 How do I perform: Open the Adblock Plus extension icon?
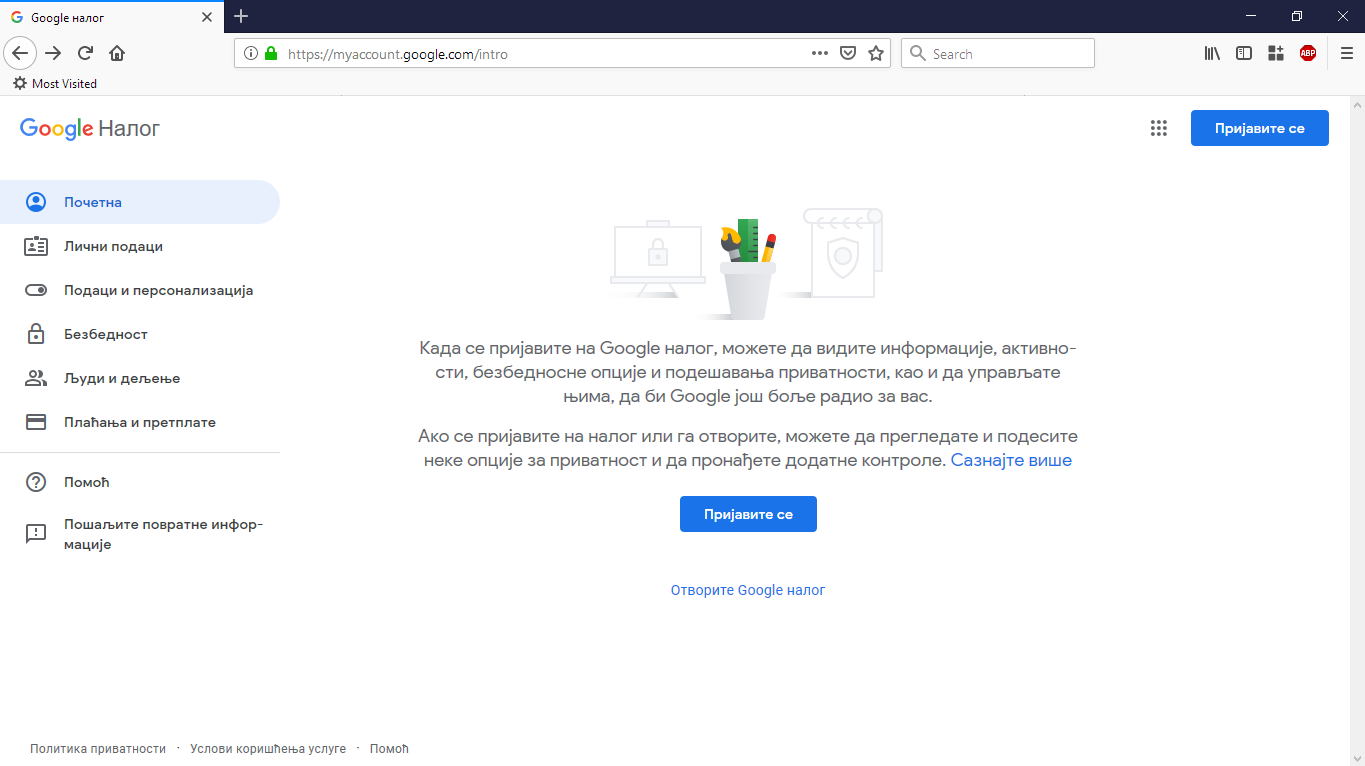(x=1307, y=54)
